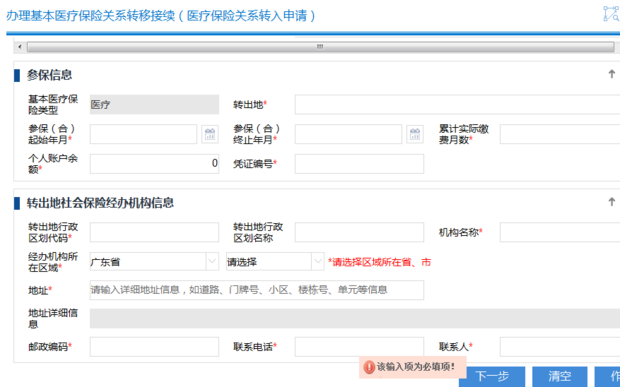Open calendar picker for 参保起始年月
The width and height of the screenshot is (620, 387).
click(x=210, y=134)
